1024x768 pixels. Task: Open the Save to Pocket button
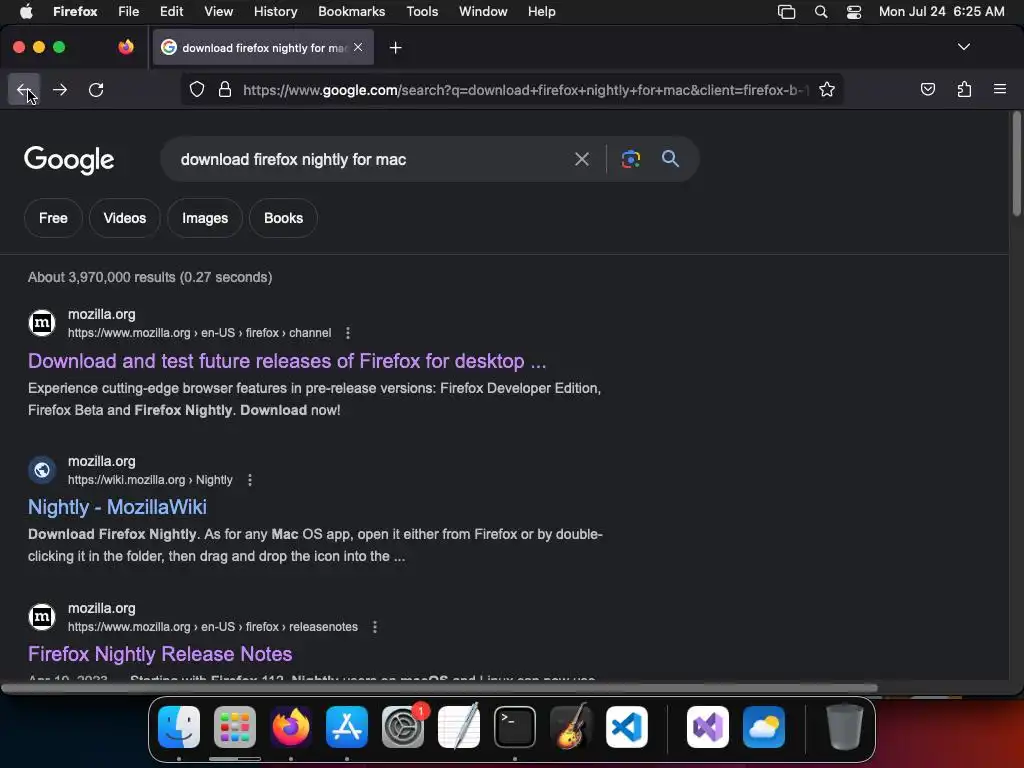coord(927,89)
